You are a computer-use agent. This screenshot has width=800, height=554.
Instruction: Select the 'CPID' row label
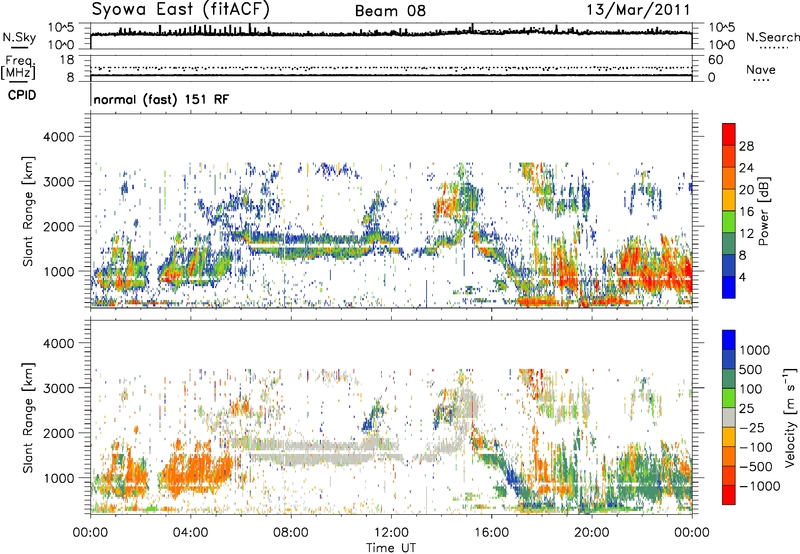pyautogui.click(x=22, y=95)
